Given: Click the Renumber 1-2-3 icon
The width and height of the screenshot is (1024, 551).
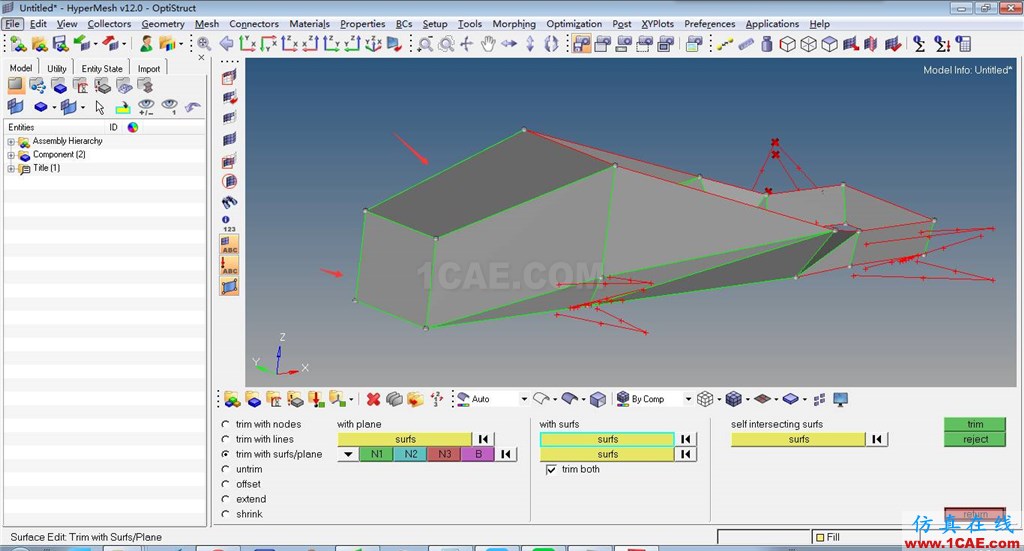Looking at the screenshot, I should (x=437, y=399).
